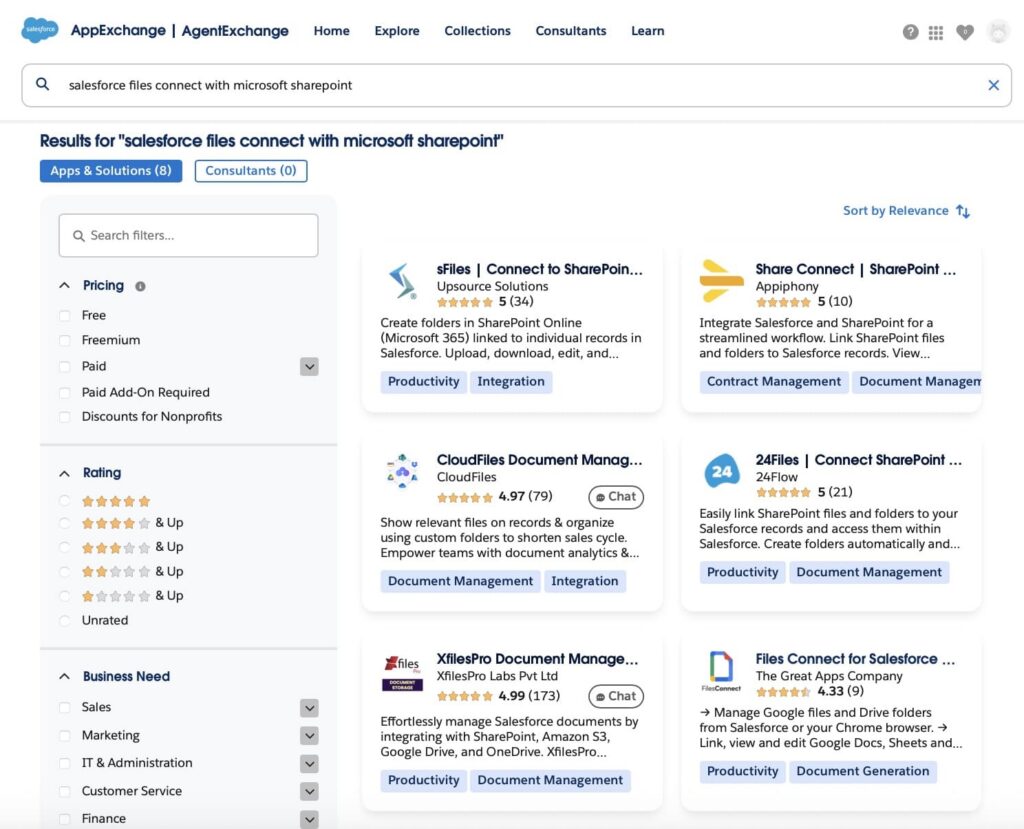Viewport: 1024px width, 829px height.
Task: Select two stars & Up rating
Action: tap(65, 572)
